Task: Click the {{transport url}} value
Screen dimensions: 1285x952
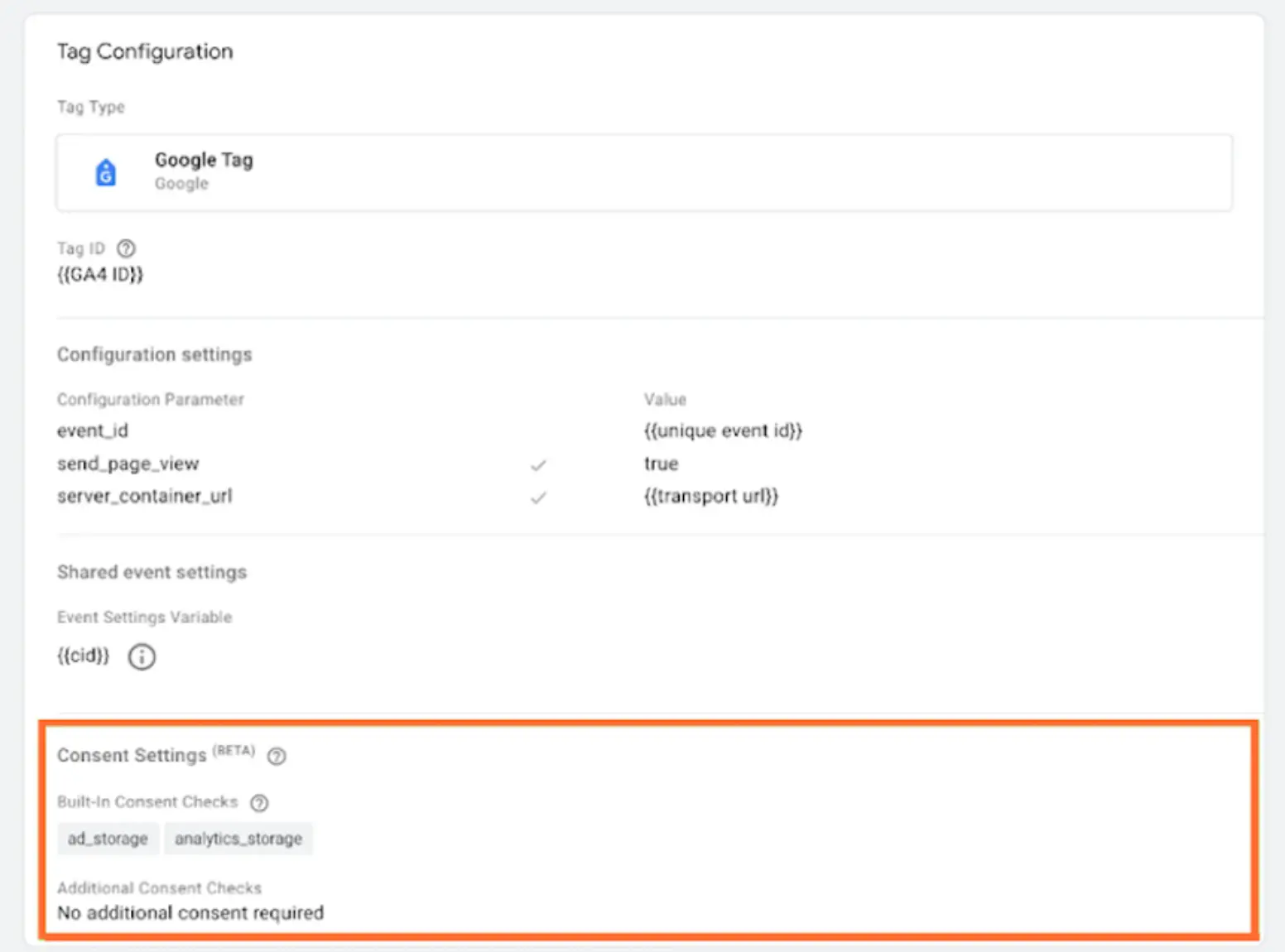Action: [711, 496]
